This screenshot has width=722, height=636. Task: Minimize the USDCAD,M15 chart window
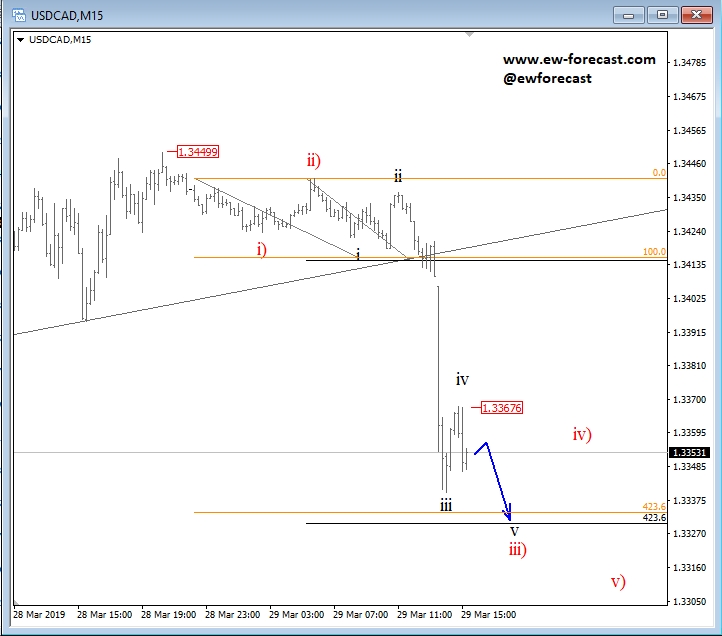[x=629, y=15]
